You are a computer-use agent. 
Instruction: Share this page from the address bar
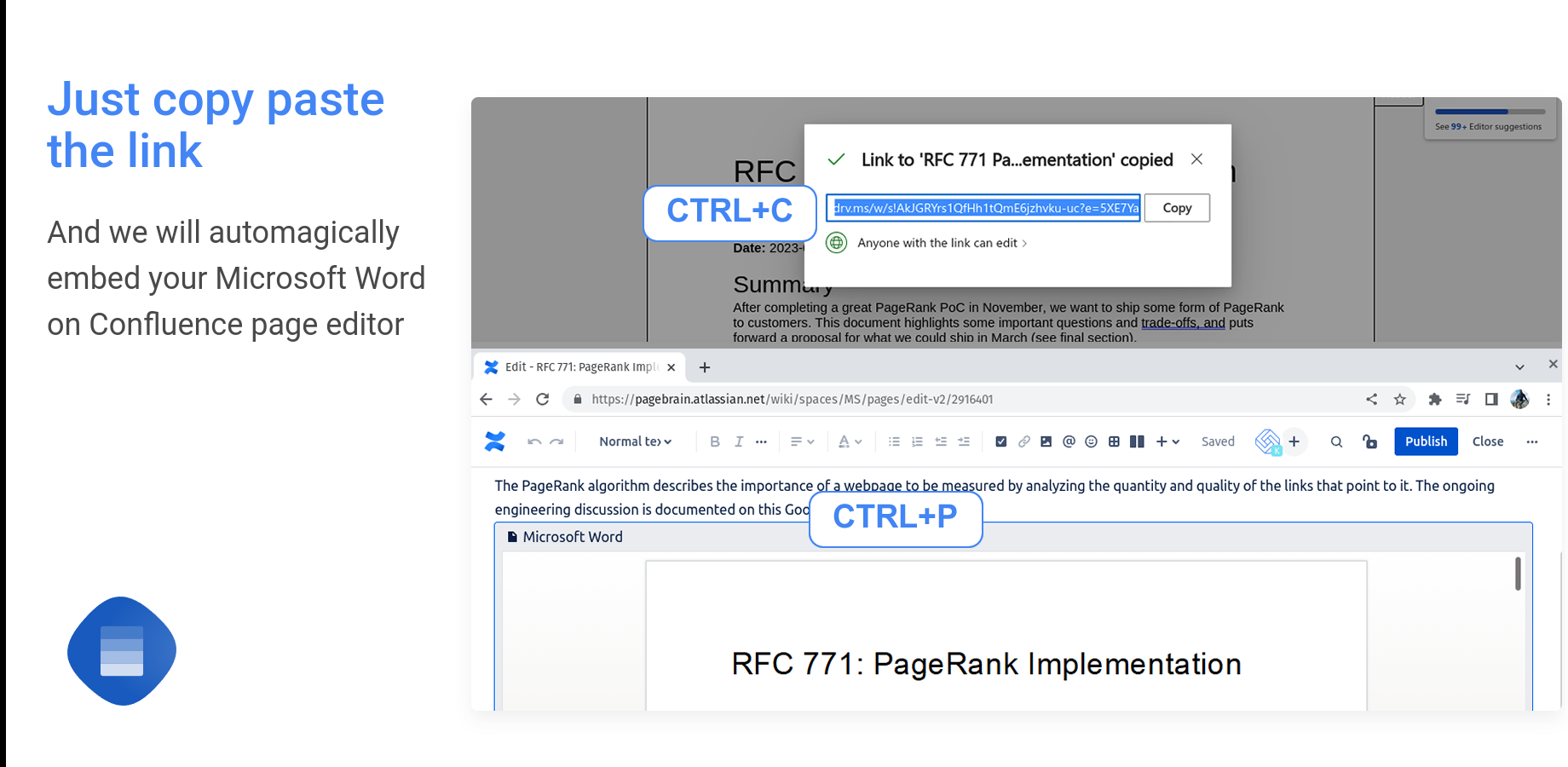click(1371, 399)
